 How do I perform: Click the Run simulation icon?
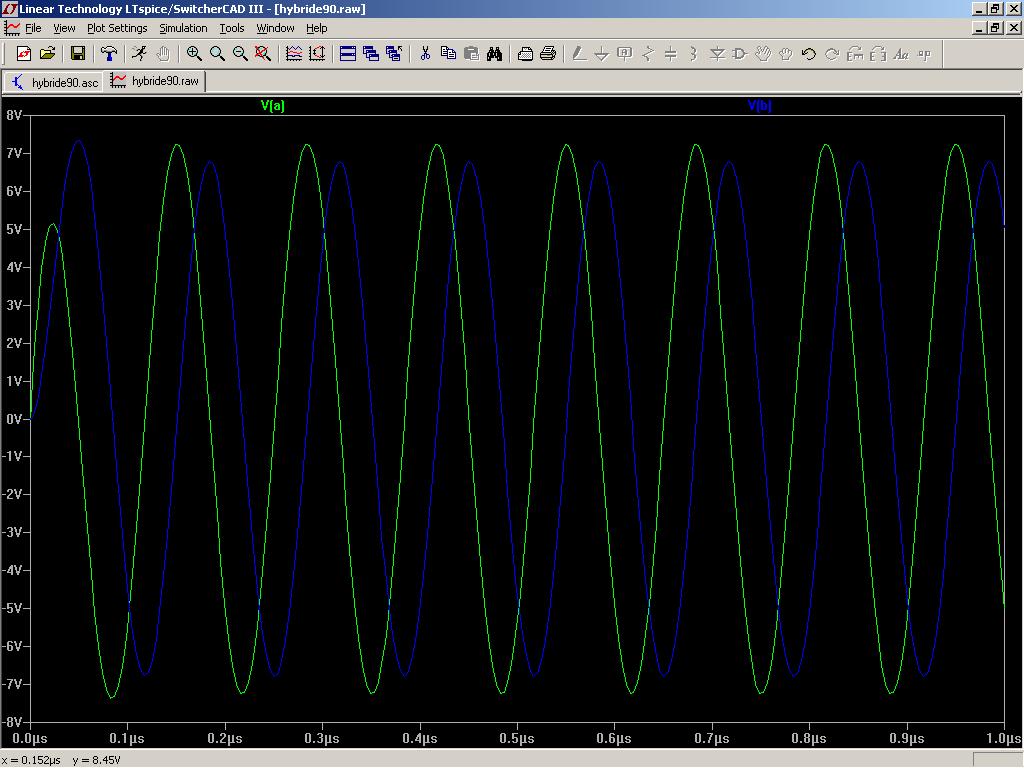click(x=139, y=54)
